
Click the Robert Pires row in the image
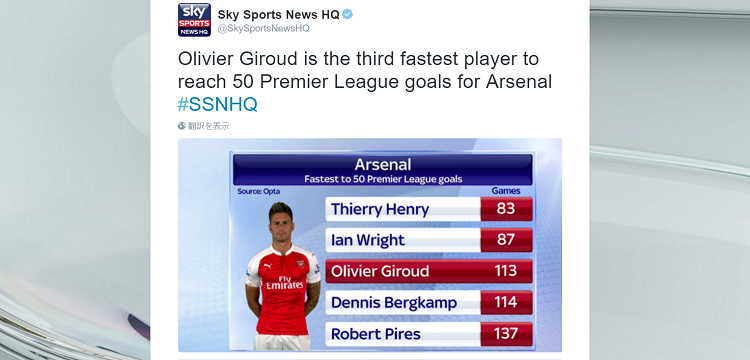[x=429, y=334]
